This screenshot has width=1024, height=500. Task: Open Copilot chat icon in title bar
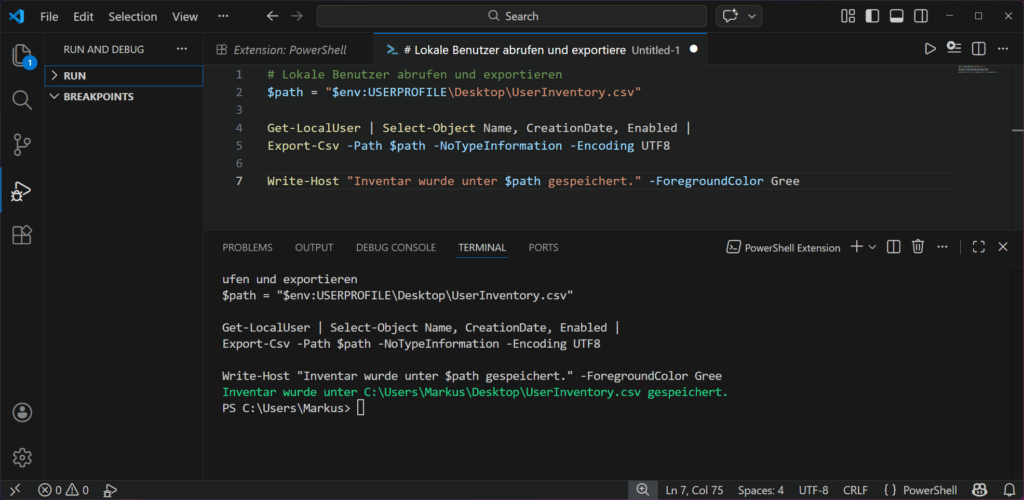click(731, 16)
